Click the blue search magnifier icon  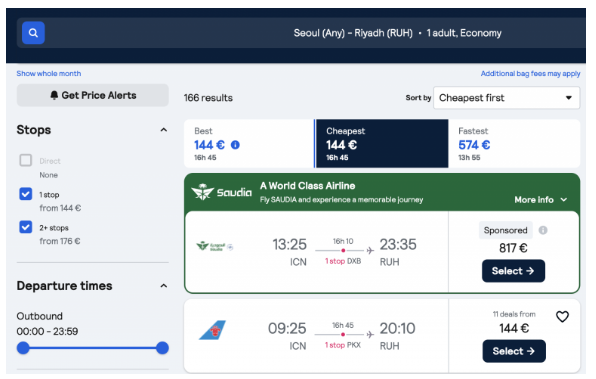pos(33,33)
